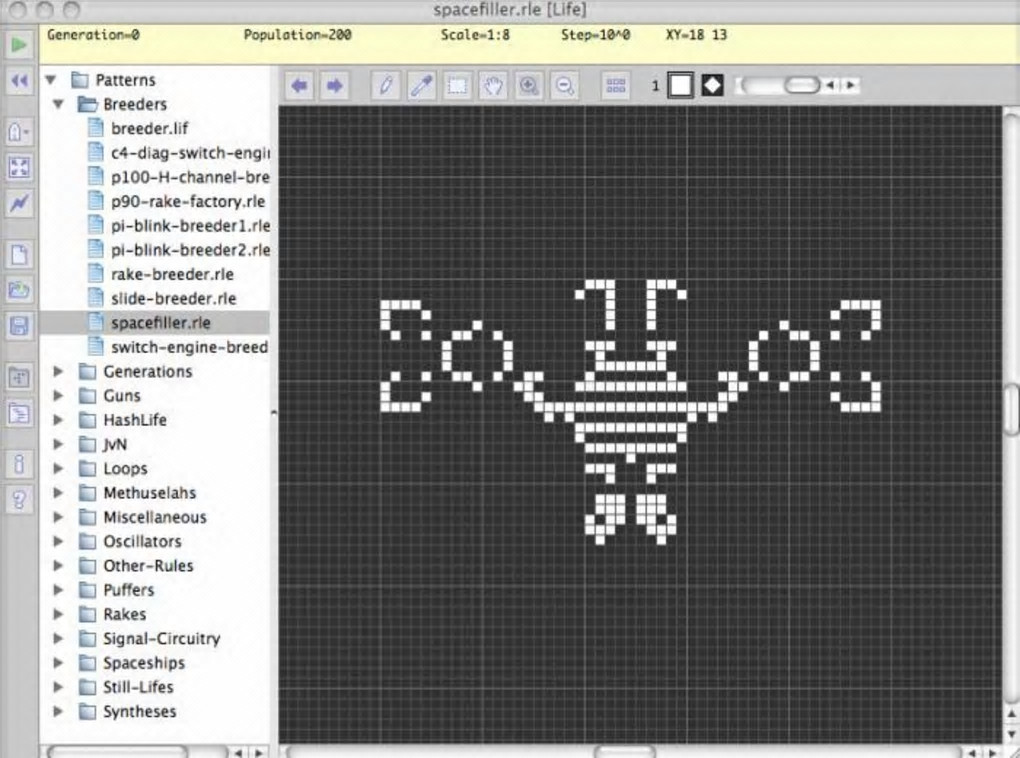Select the zoom in tool

click(529, 86)
